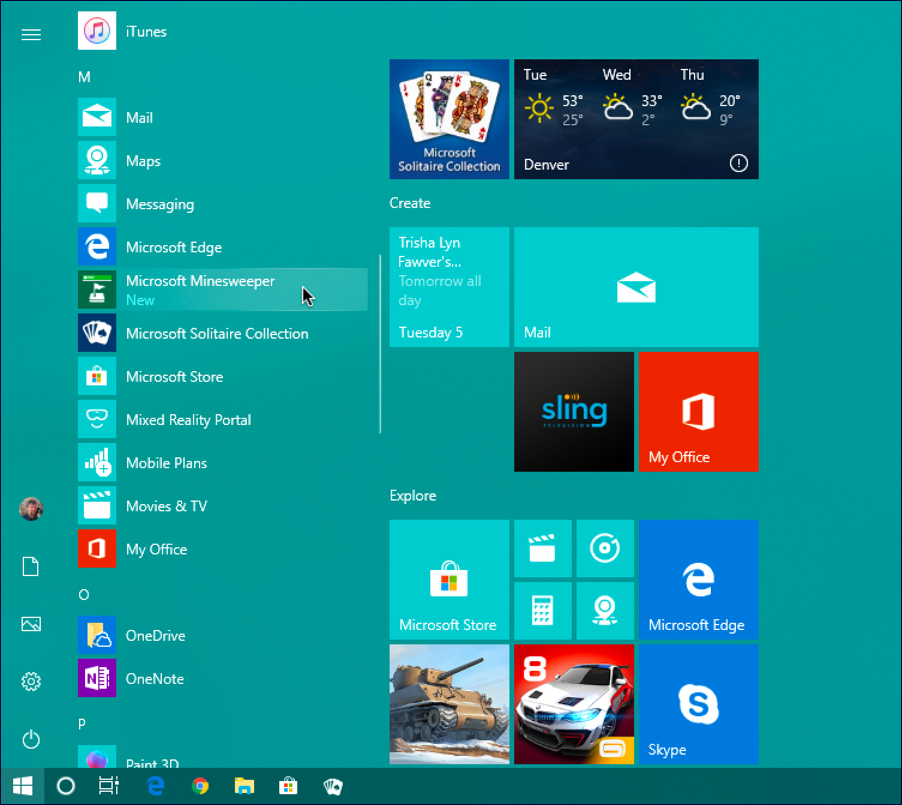Open the Skype tile
Viewport: 902px width, 805px height.
pyautogui.click(x=699, y=704)
